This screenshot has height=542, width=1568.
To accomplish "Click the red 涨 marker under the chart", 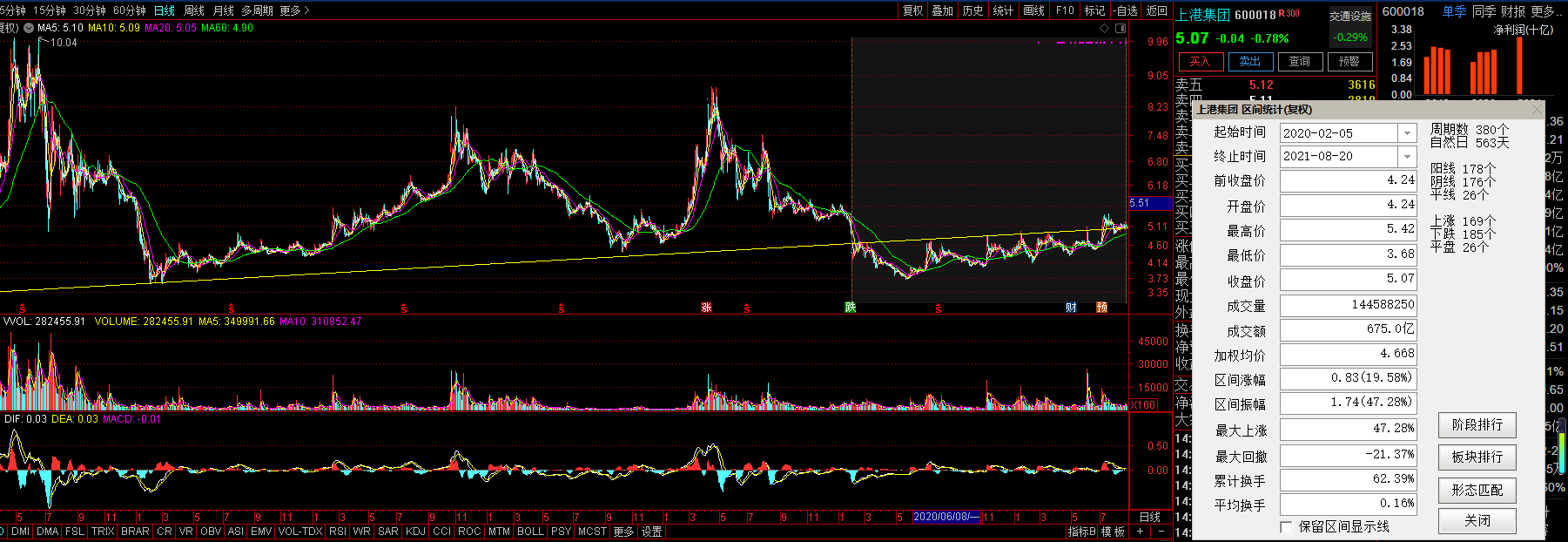I will click(x=706, y=308).
